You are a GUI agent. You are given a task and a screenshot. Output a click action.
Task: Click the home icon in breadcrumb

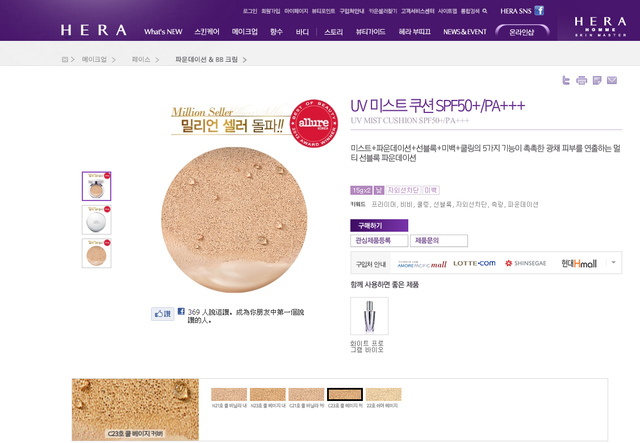pos(64,60)
